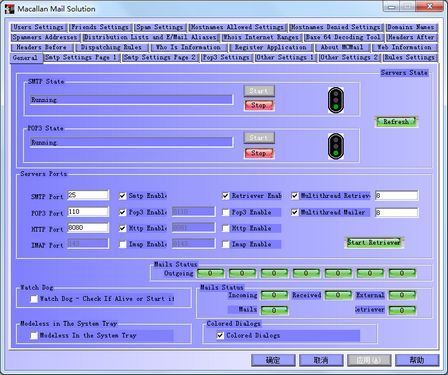Switch to Pop3 Settings tab
448x375 pixels.
[x=226, y=57]
